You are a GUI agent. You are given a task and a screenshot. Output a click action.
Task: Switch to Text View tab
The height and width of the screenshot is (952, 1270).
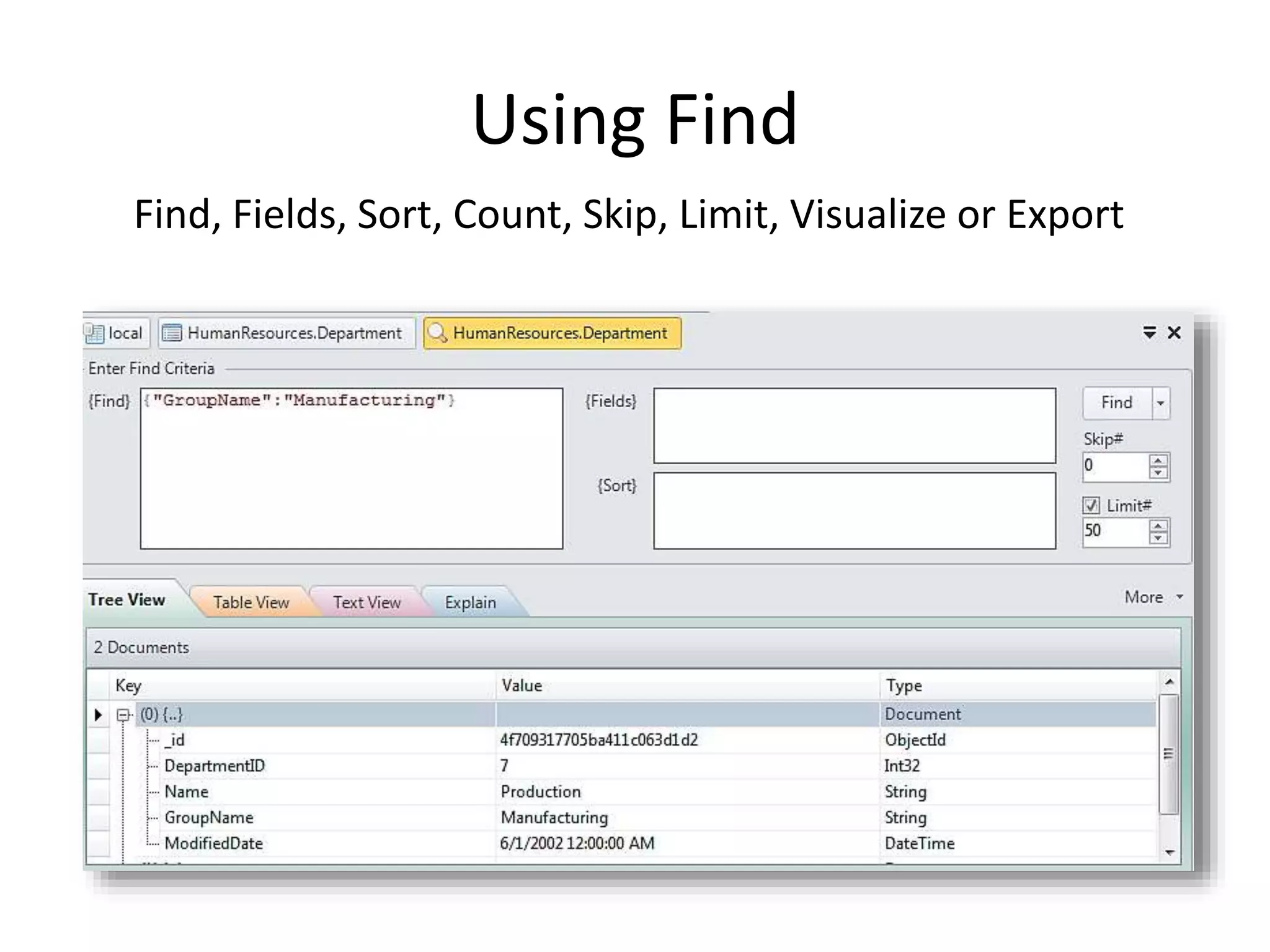coord(367,602)
